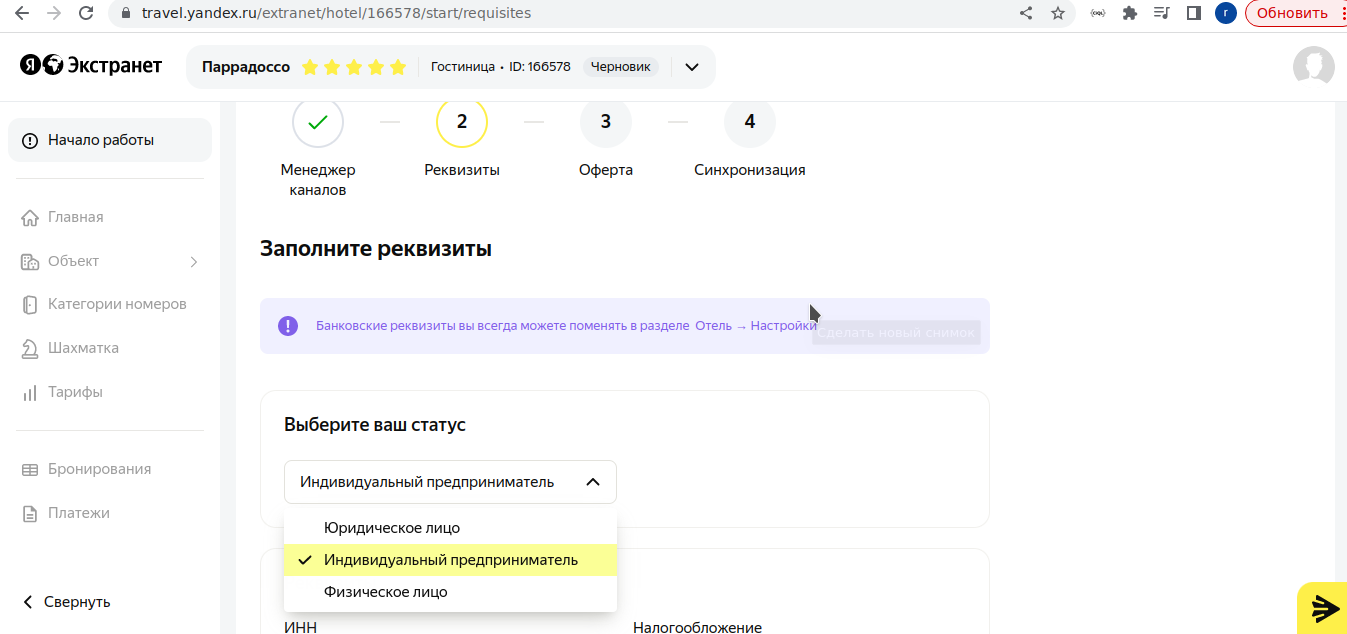Click the Яндекс Экстранет logo
Viewport: 1347px width, 634px height.
(91, 66)
